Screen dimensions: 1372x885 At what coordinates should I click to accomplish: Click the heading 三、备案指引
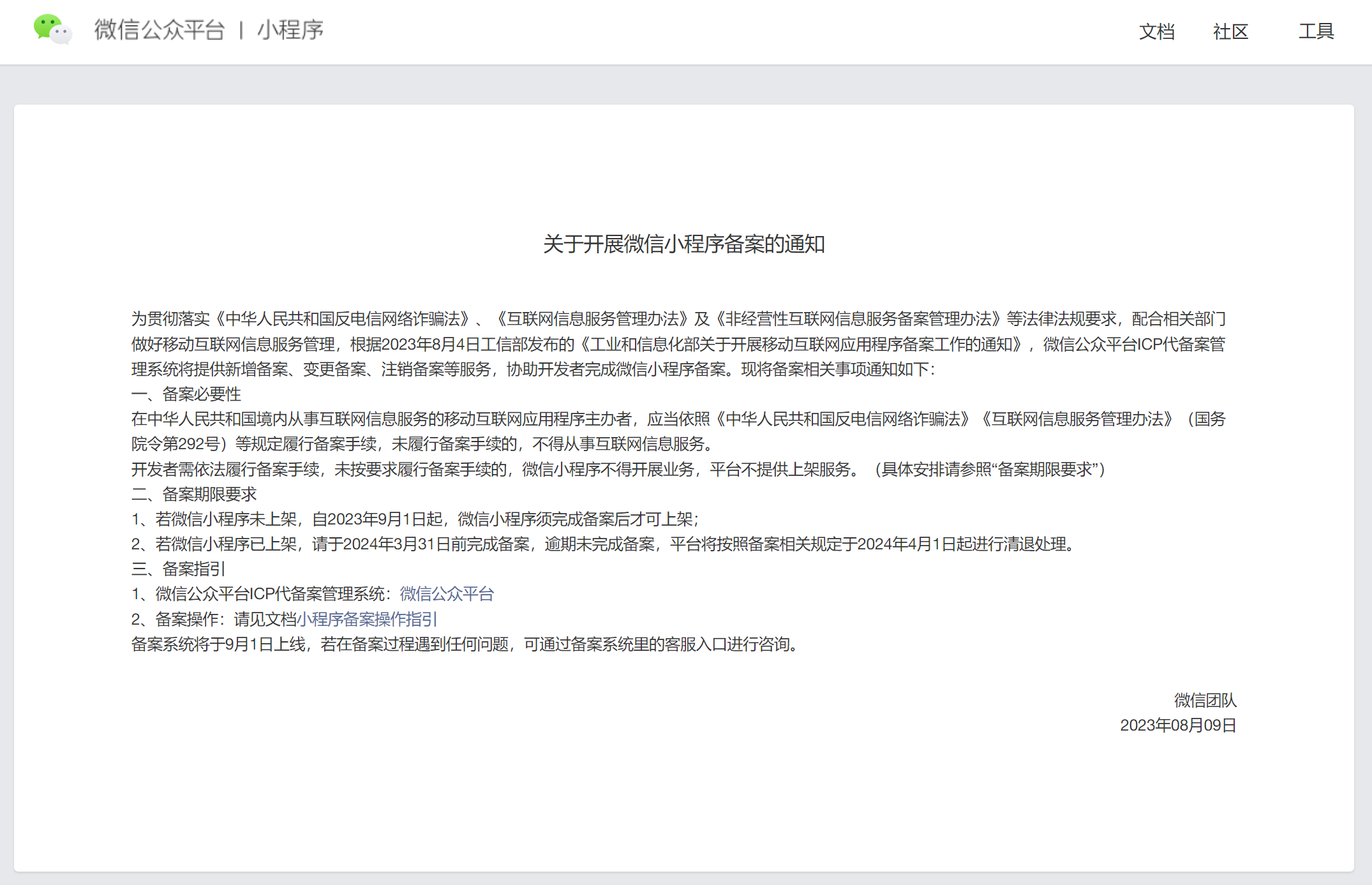tap(179, 569)
